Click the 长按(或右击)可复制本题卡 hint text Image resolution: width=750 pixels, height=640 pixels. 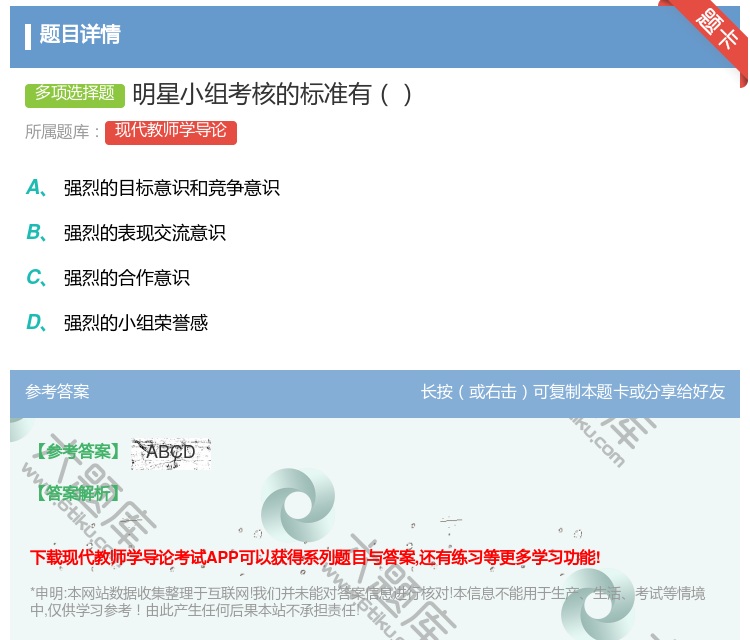pos(573,392)
